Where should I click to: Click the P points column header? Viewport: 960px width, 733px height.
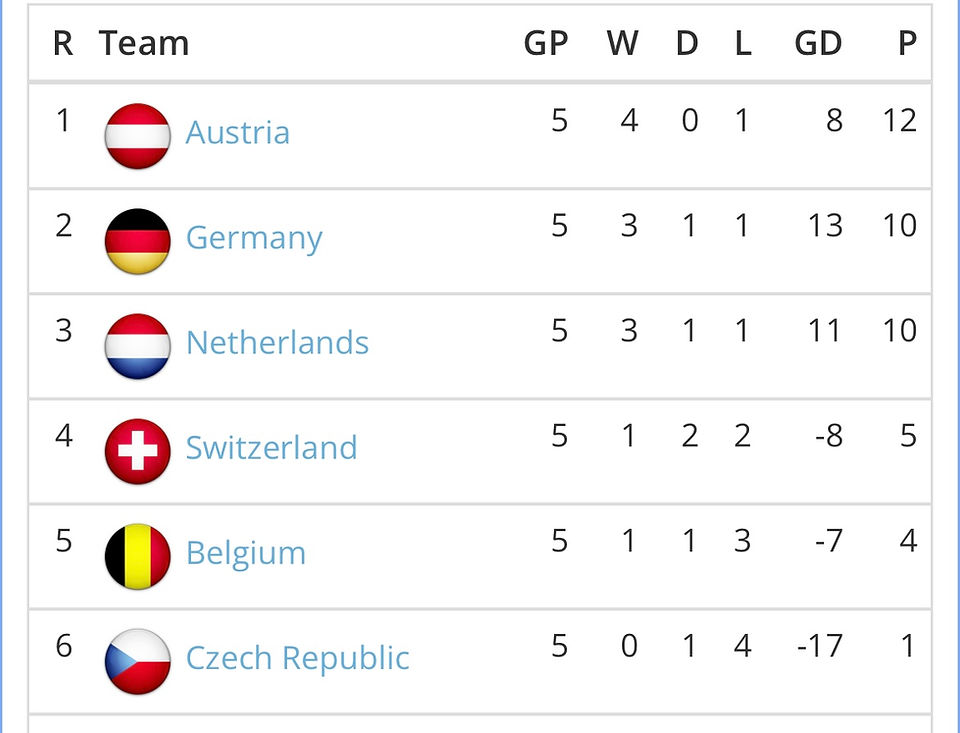pyautogui.click(x=907, y=43)
